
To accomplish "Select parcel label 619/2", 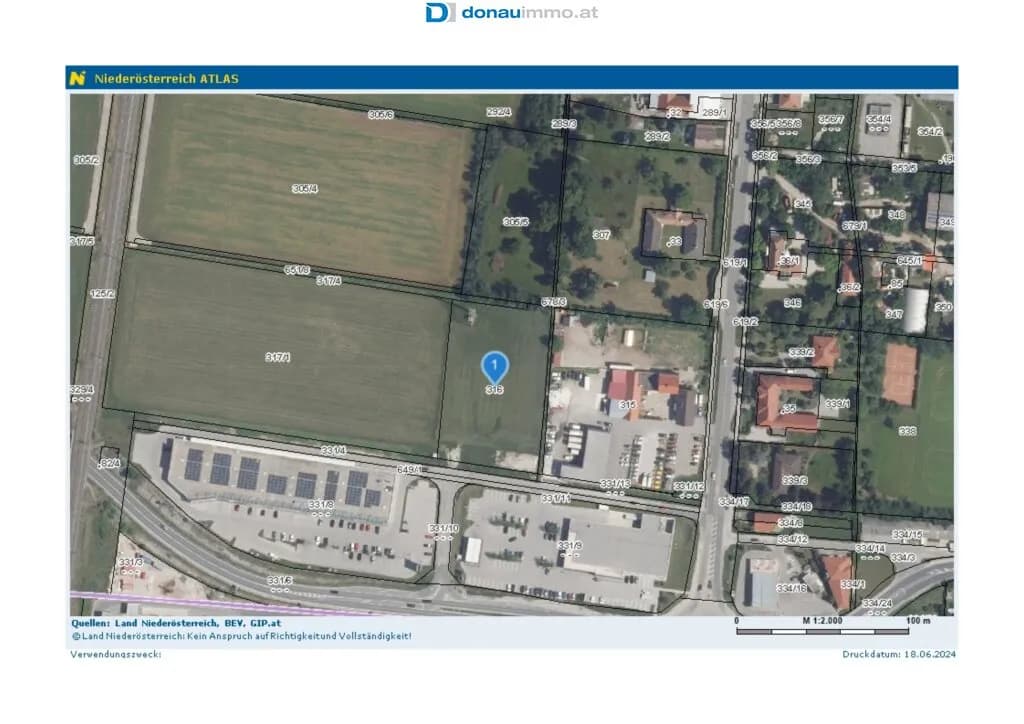I will pos(744,322).
